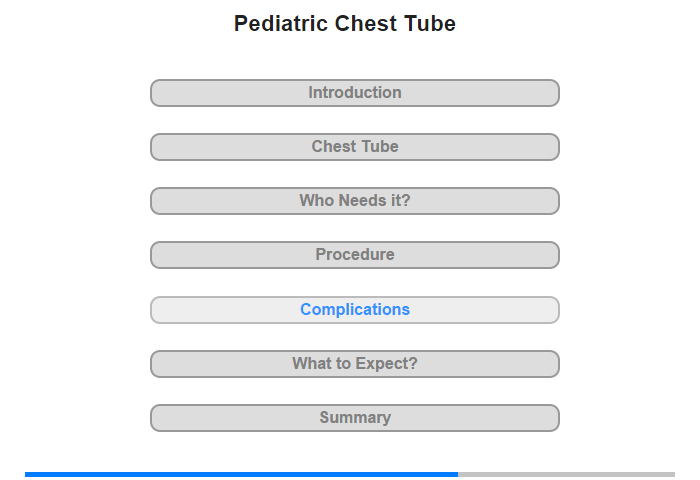Jump to What to Expect? section
Screen dimensions: 700x480
[355, 364]
